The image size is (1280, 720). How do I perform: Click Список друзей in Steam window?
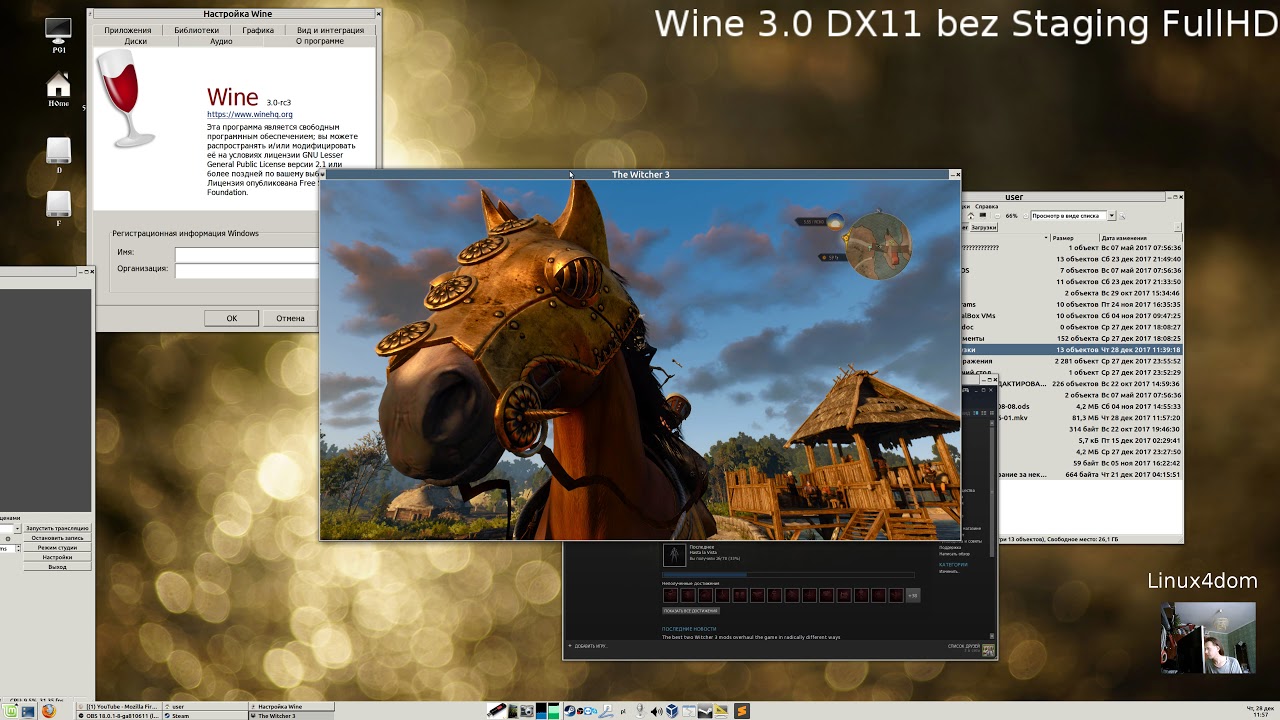[964, 646]
